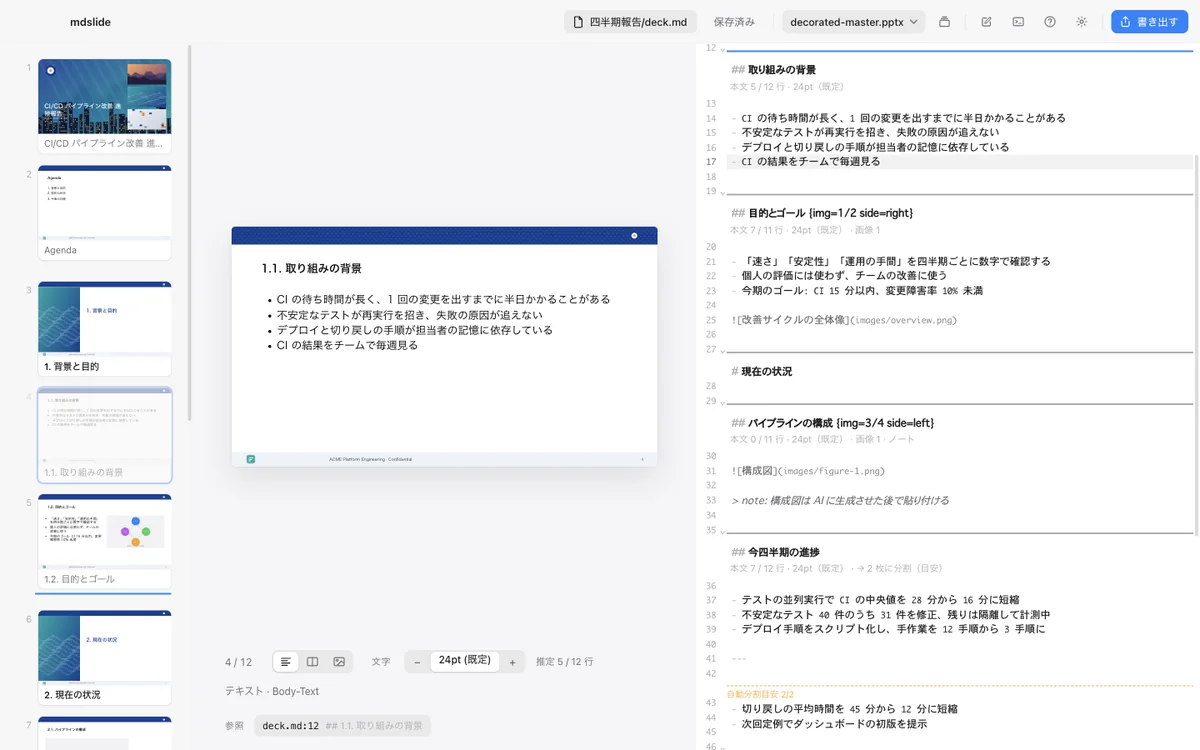Click the editor line 「速さ」「安定性」「運用の手間」
The height and width of the screenshot is (750, 1200).
click(960, 262)
